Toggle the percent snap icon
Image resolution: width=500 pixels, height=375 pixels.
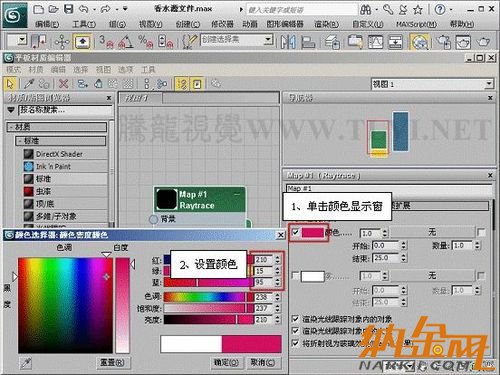point(145,42)
